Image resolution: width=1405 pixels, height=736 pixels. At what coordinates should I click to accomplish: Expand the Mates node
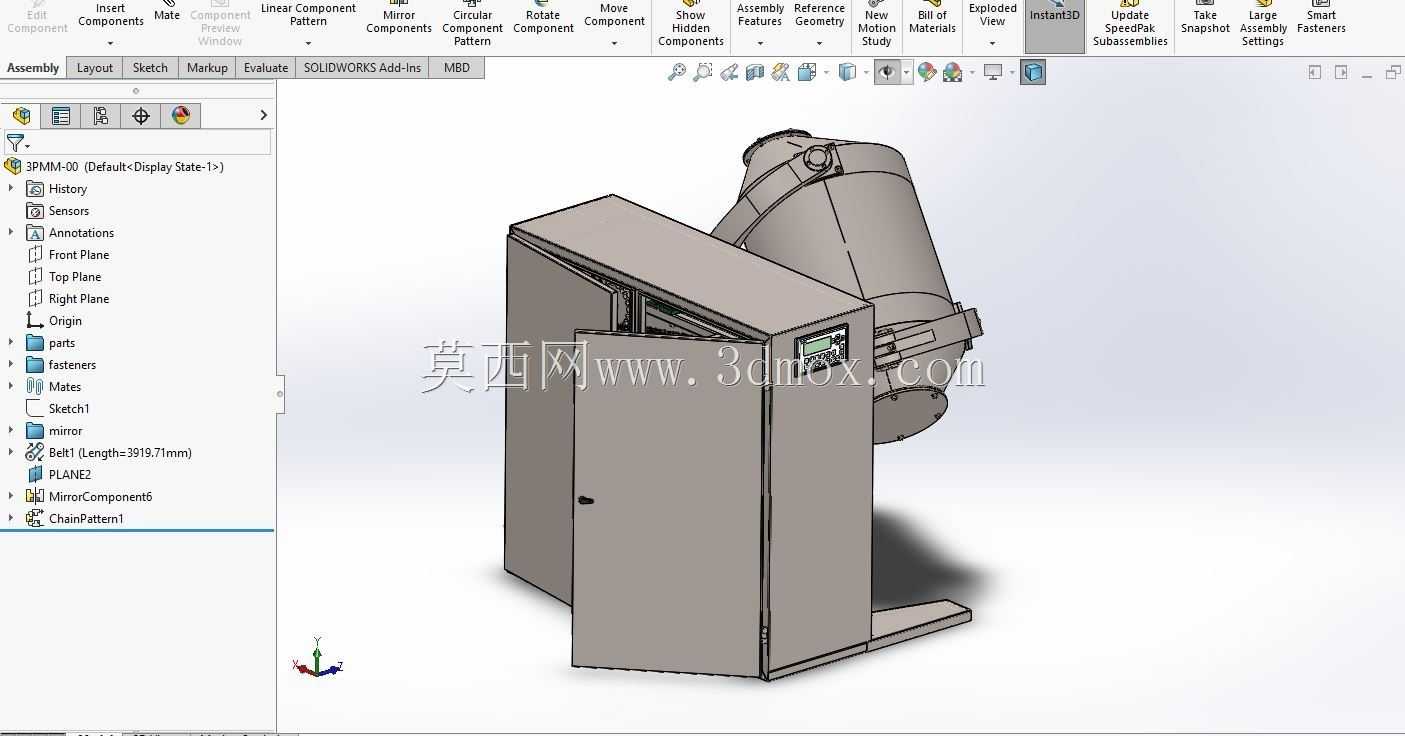[11, 386]
